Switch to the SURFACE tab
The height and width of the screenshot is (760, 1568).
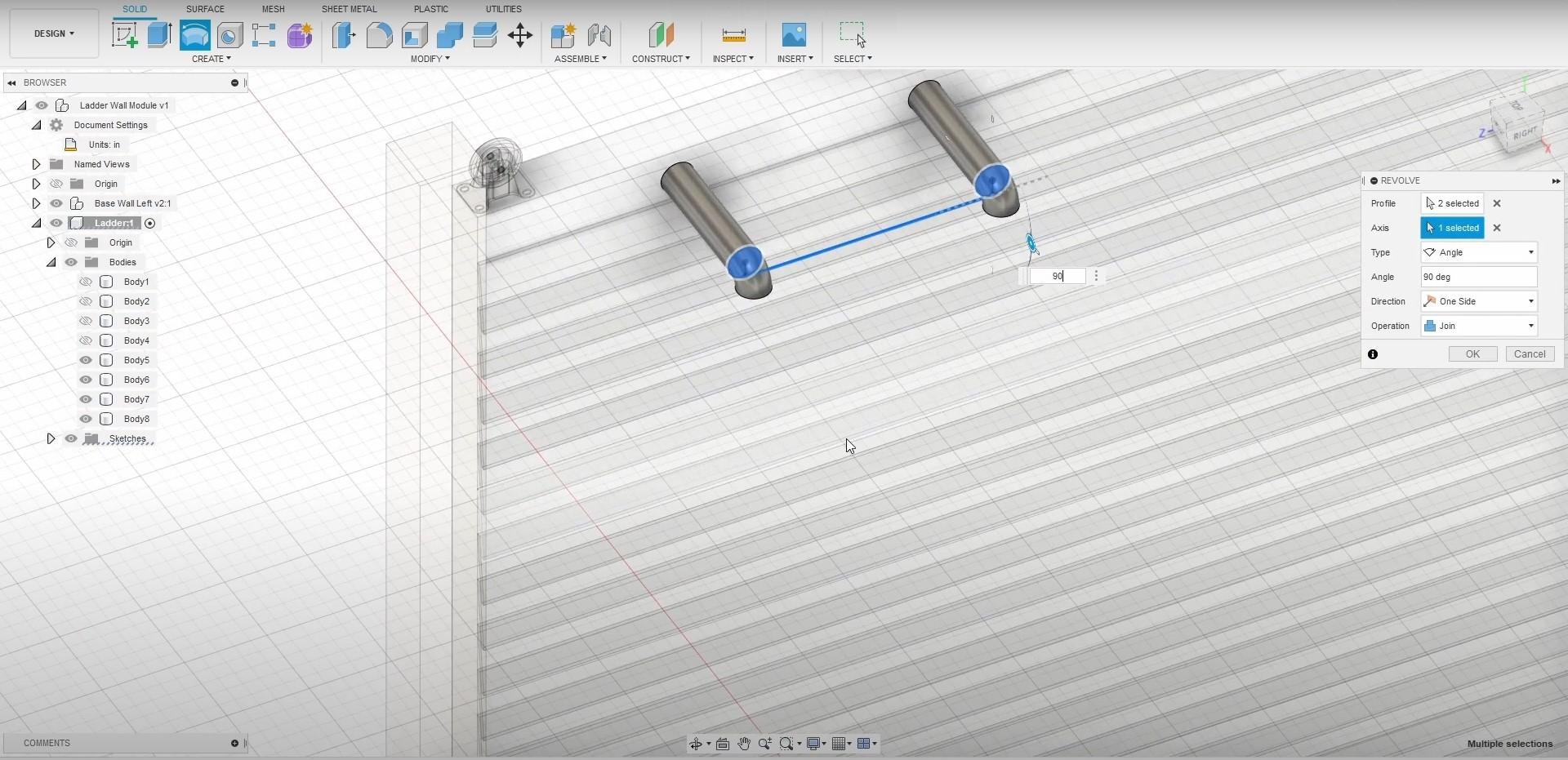pos(205,9)
